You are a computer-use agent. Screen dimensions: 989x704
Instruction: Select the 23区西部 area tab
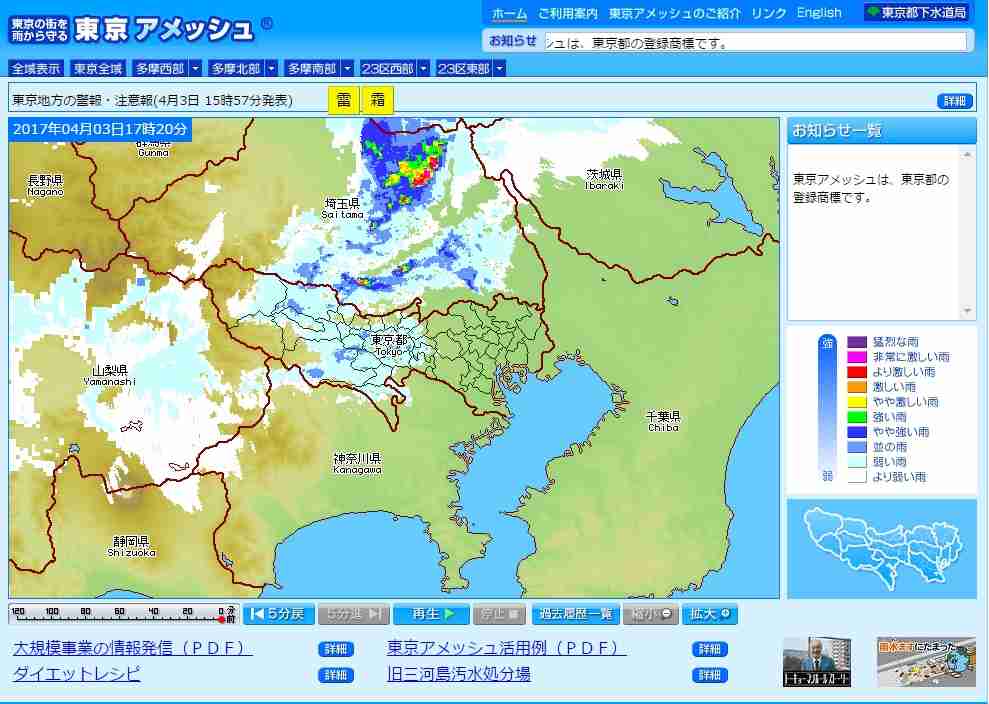pyautogui.click(x=388, y=68)
